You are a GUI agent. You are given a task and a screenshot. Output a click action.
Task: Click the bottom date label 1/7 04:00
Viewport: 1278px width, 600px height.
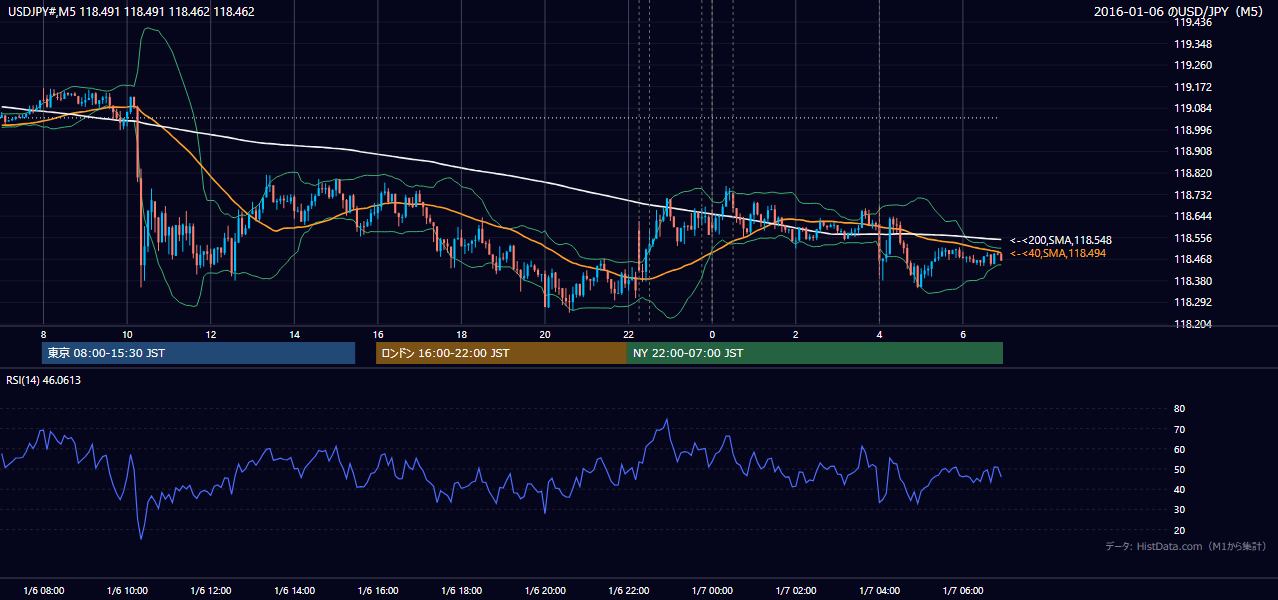coord(879,591)
